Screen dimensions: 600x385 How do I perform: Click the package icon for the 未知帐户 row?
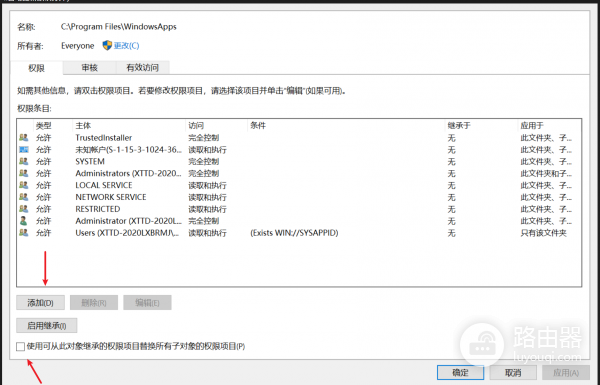24,149
